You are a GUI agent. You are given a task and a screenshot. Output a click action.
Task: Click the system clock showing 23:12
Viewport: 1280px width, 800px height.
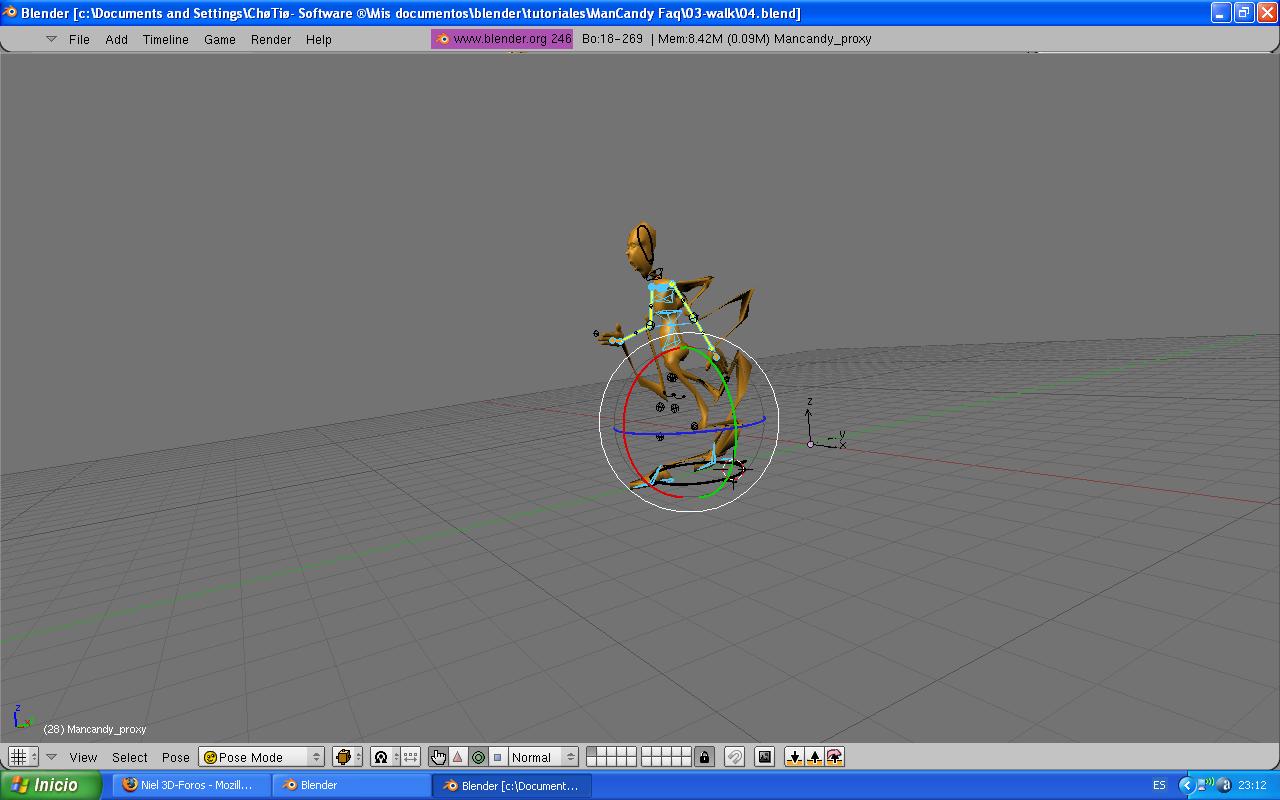pyautogui.click(x=1252, y=785)
